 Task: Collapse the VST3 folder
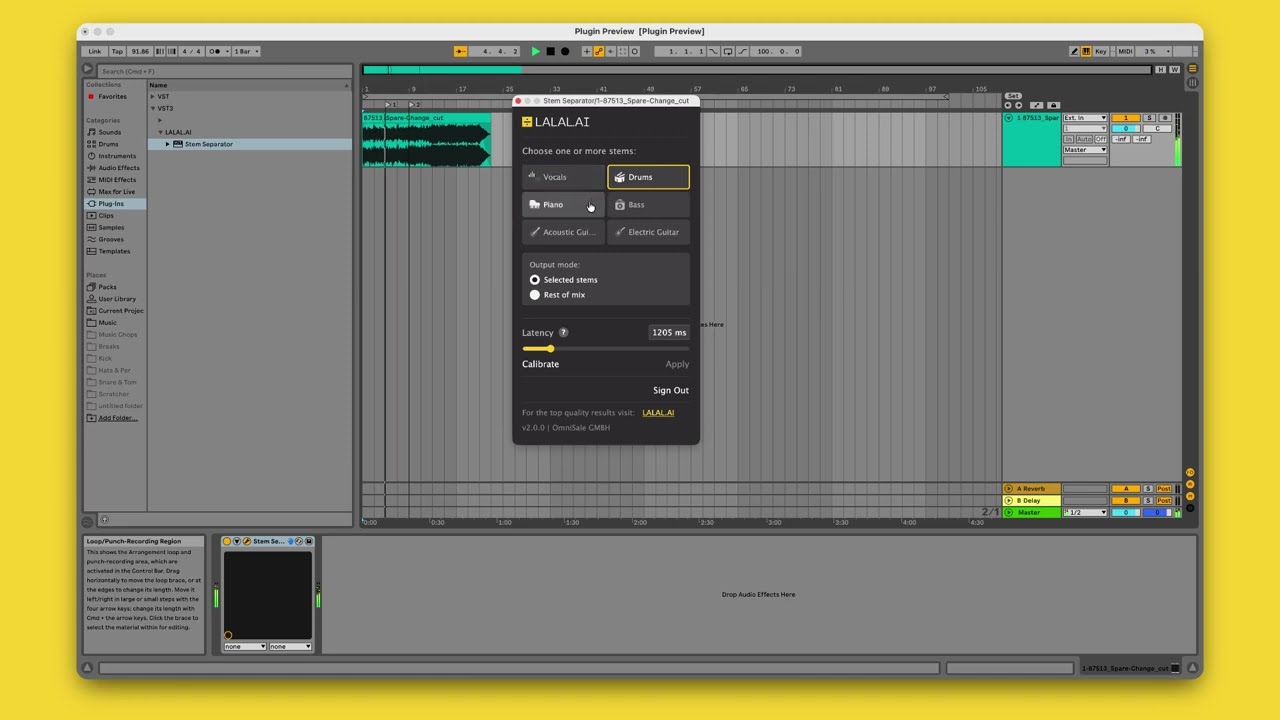pyautogui.click(x=153, y=108)
